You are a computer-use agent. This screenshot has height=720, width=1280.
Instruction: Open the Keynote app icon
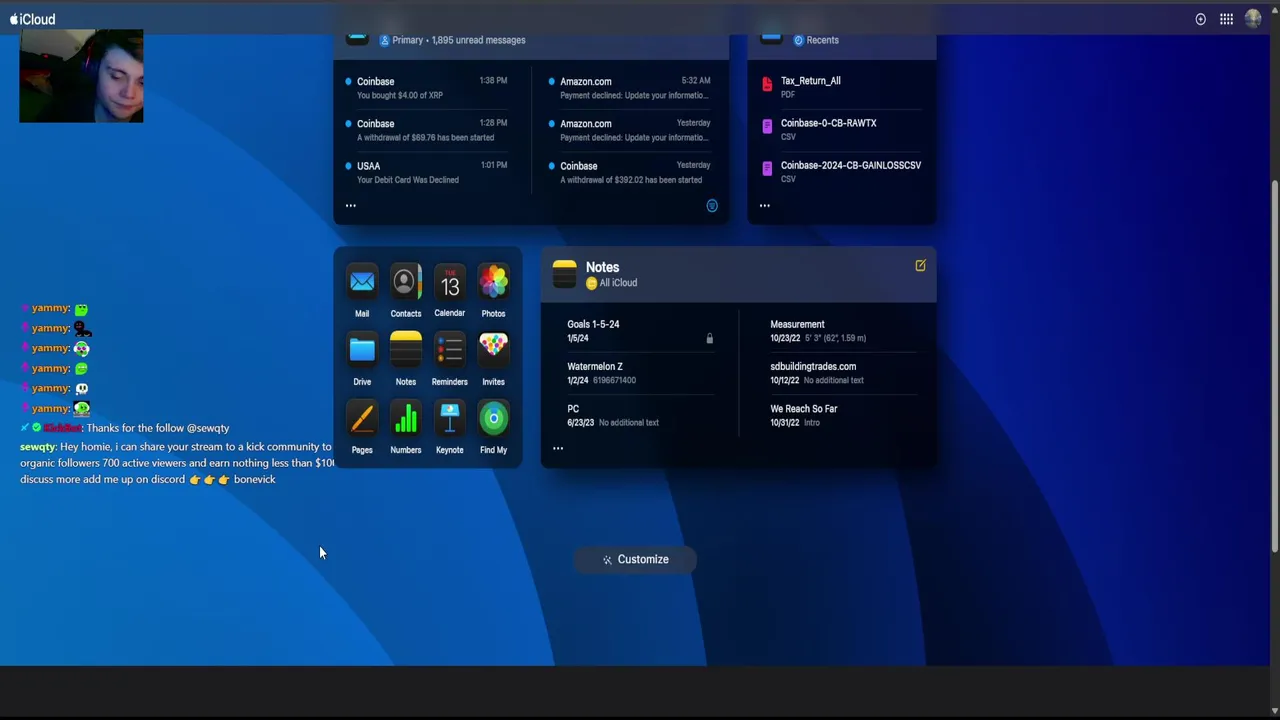click(449, 418)
